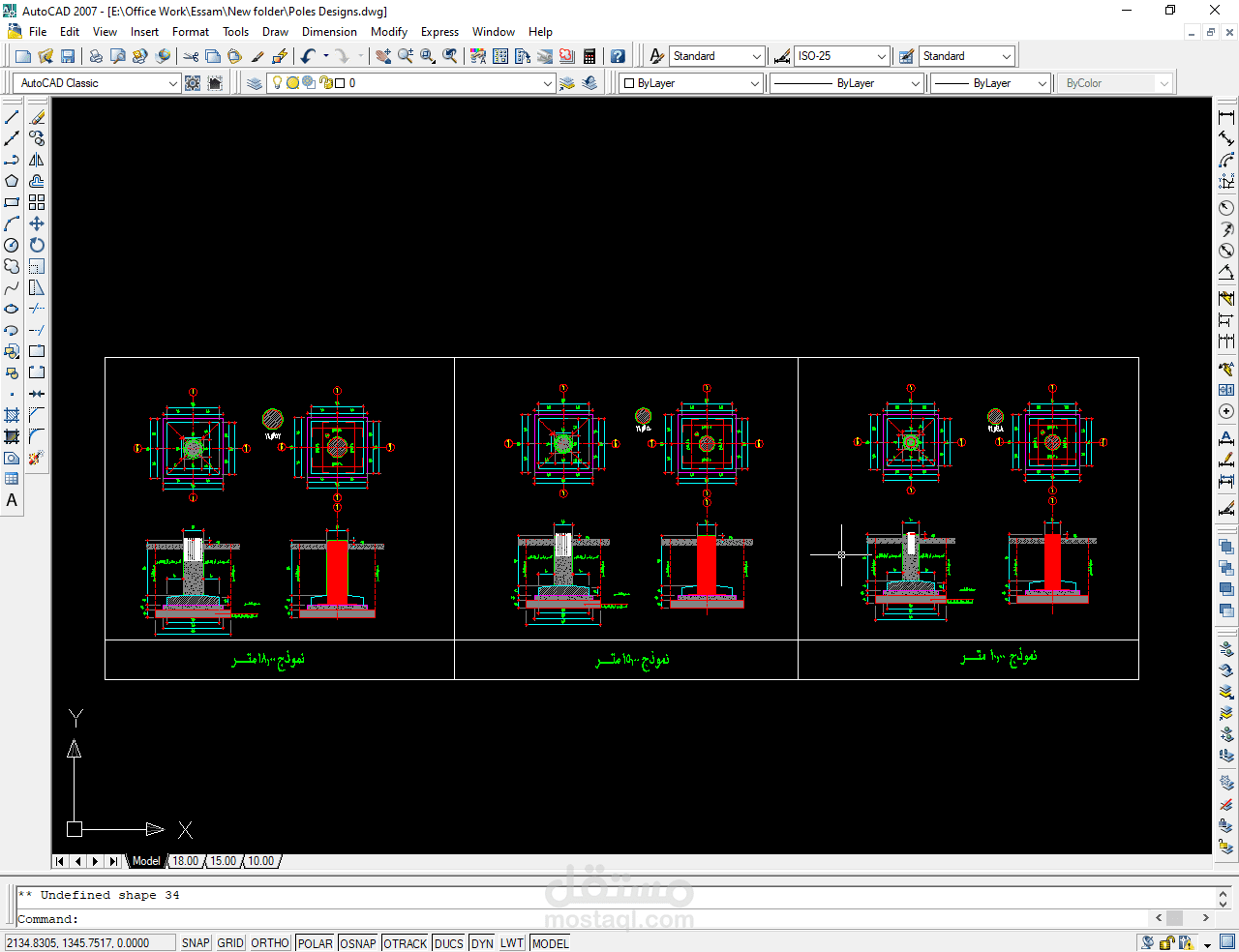Select the Spline draw tool
1239x952 pixels.
coord(12,287)
